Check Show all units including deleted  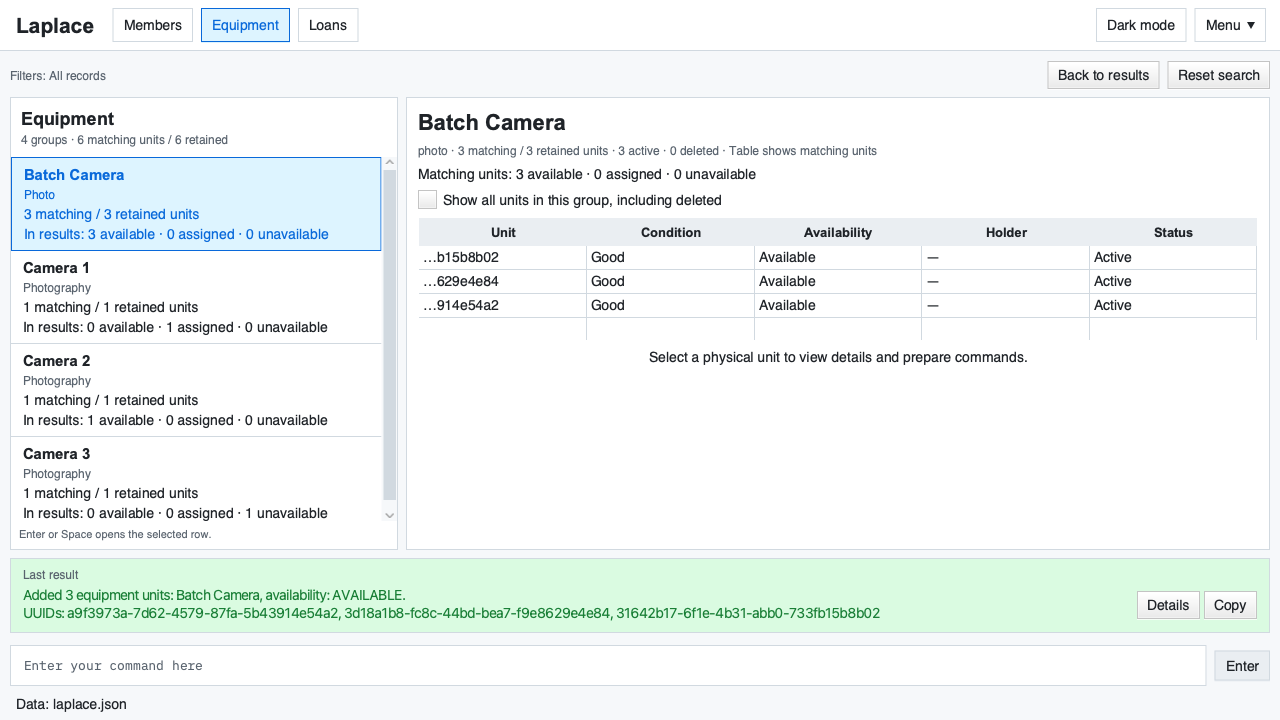(x=428, y=200)
